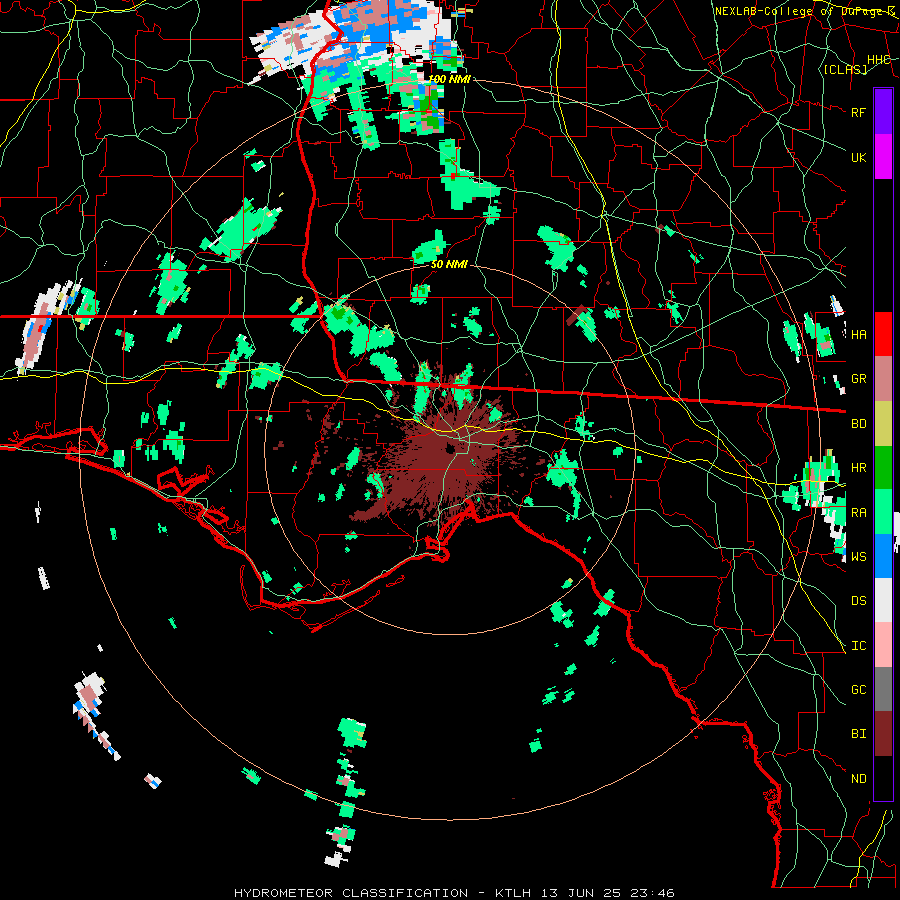Click the NEXLAB-College of DuPage text
The image size is (900, 900).
pyautogui.click(x=804, y=11)
